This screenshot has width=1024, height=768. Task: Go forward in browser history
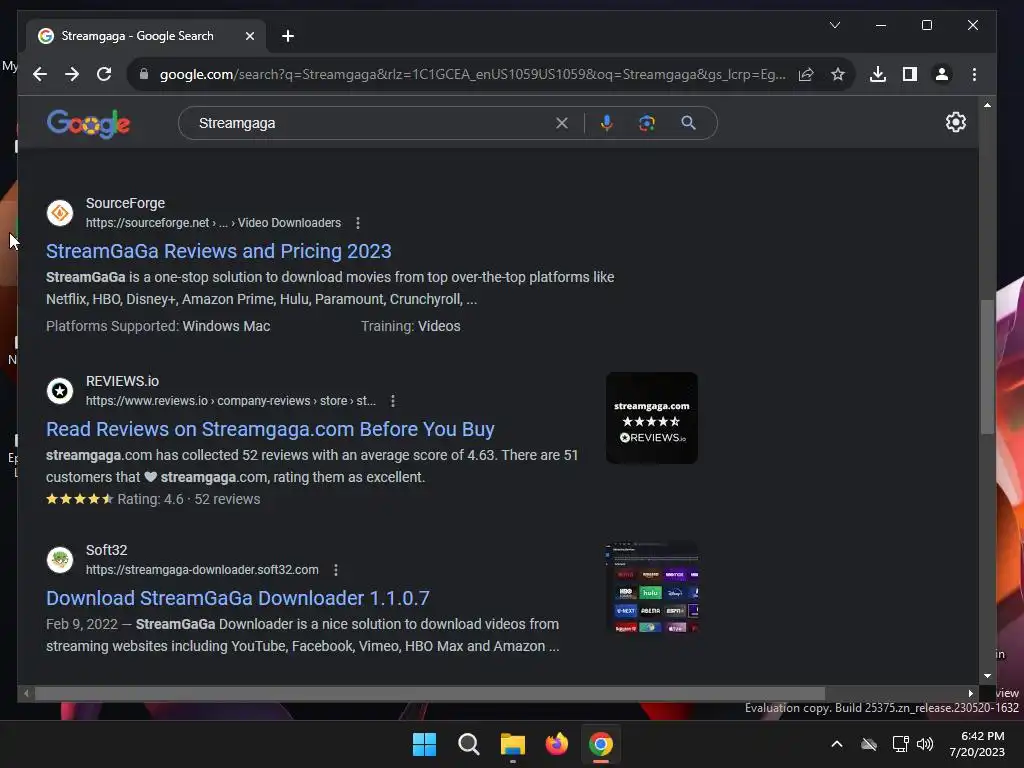(72, 74)
